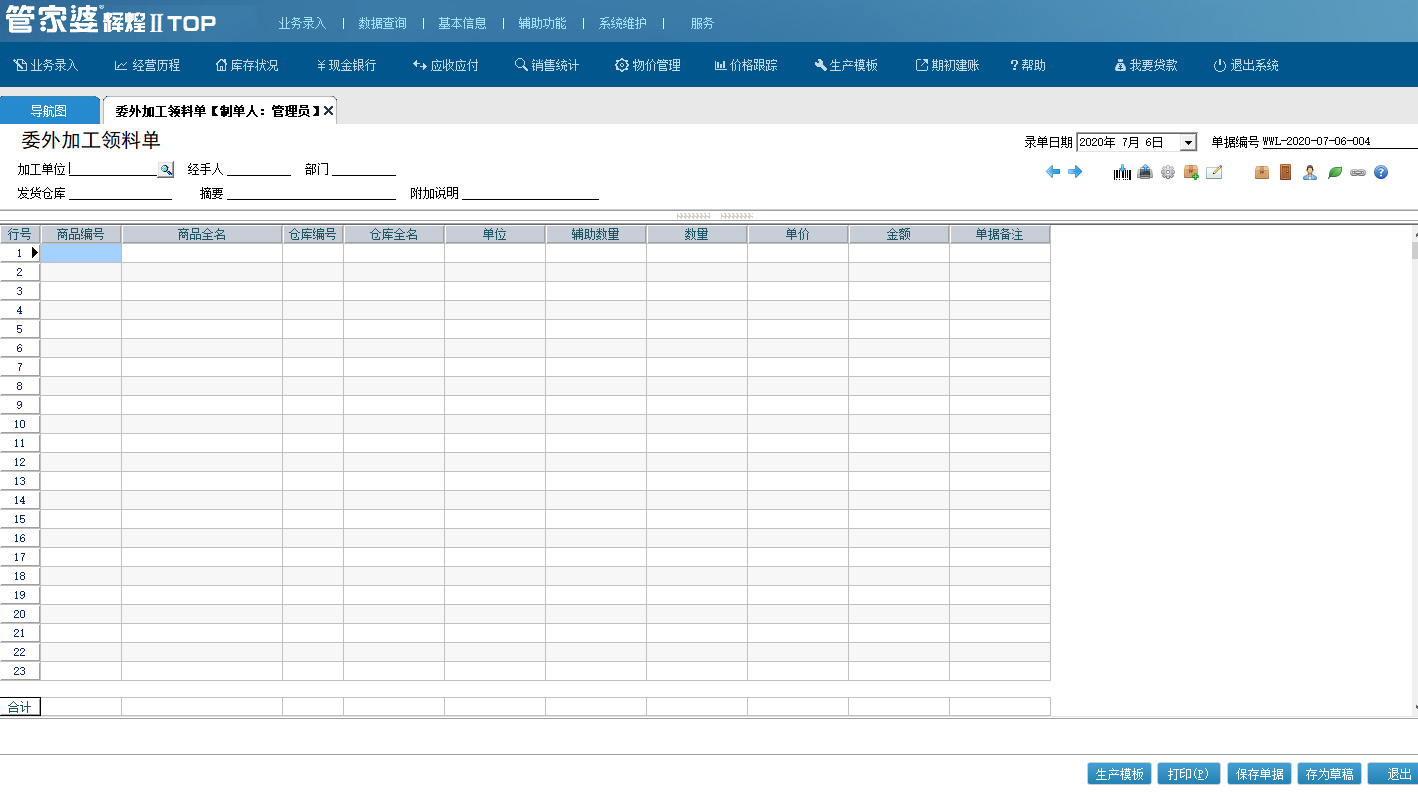Image resolution: width=1418 pixels, height=792 pixels.
Task: Open the gear configuration icon in form toolbar
Action: (x=1168, y=172)
